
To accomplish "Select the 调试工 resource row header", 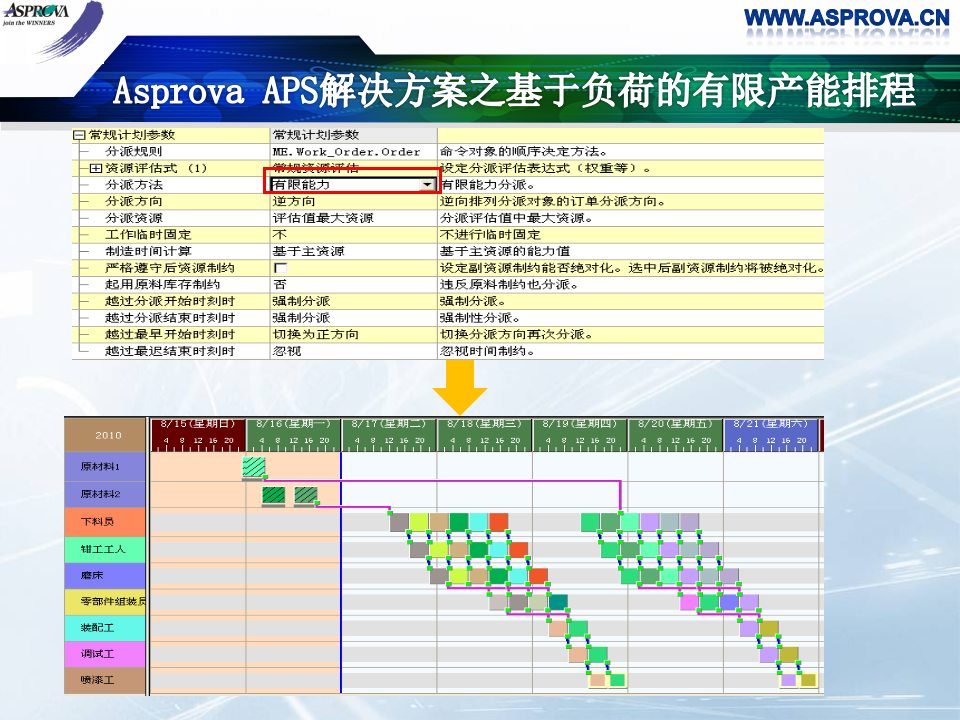I will (x=105, y=654).
